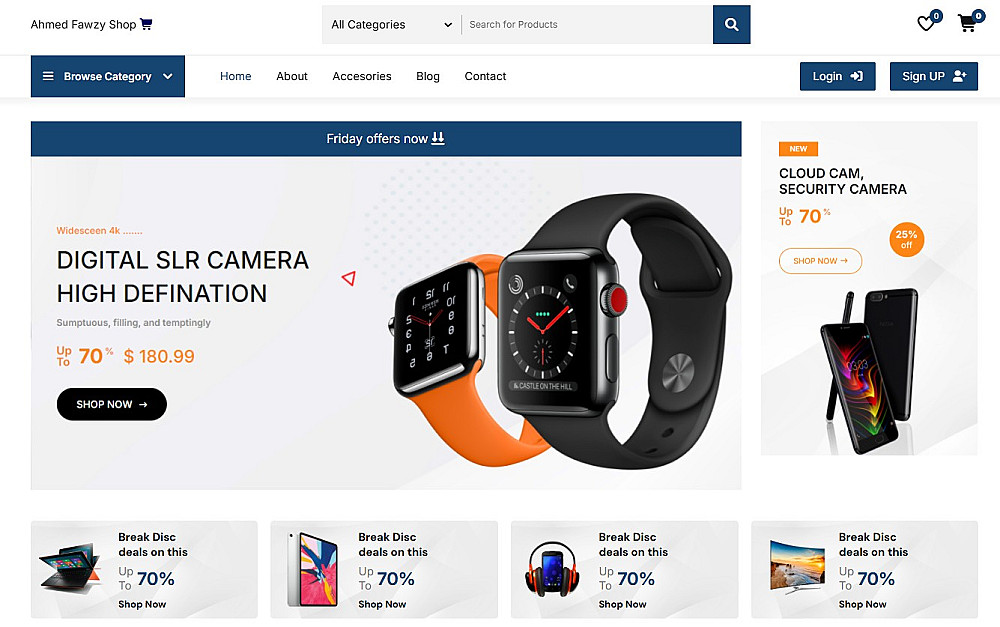Click the Sign UP button
The height and width of the screenshot is (627, 1000).
pyautogui.click(x=934, y=76)
